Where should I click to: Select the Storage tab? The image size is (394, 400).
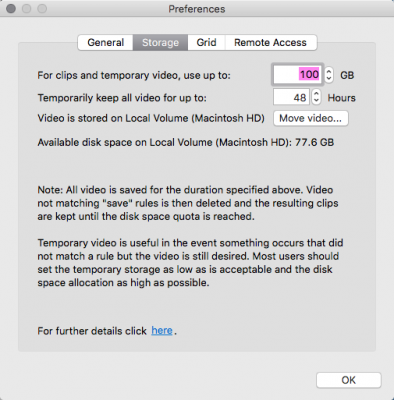[160, 43]
